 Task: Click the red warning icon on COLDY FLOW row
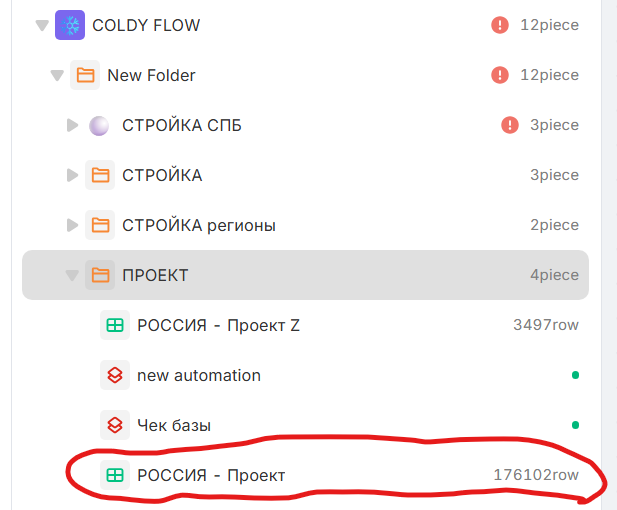(500, 25)
